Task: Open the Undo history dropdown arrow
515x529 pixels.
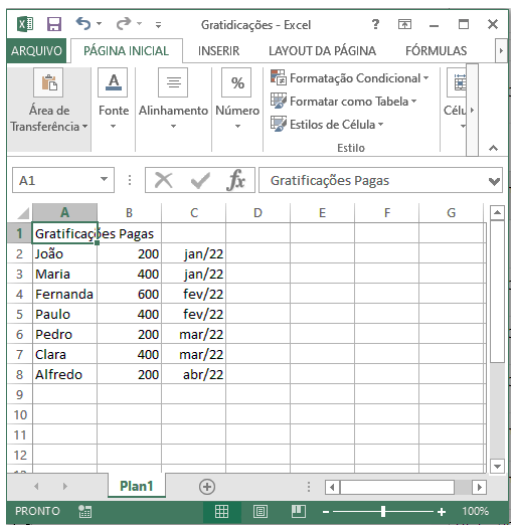Action: 99,24
